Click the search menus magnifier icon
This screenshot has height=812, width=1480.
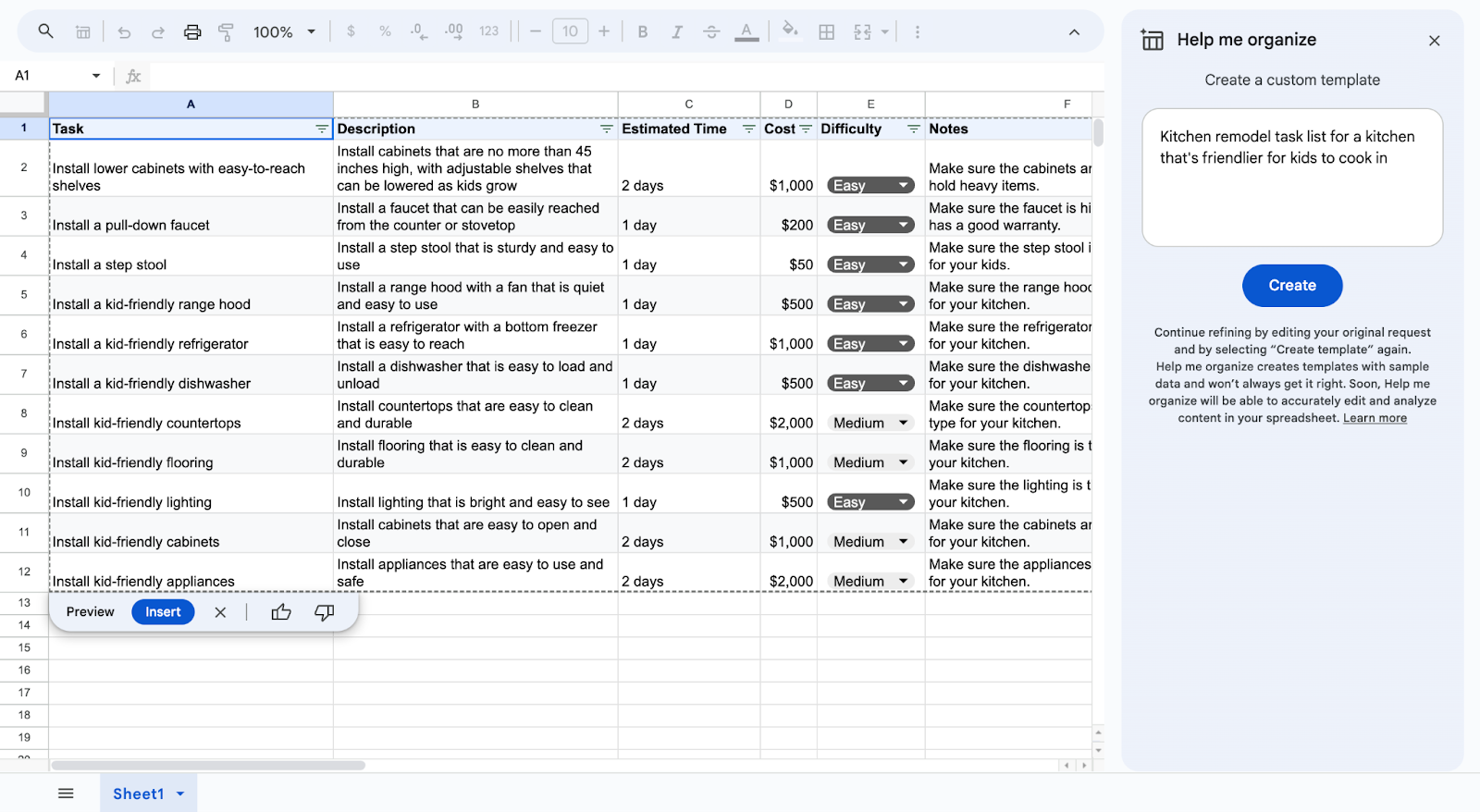pos(45,31)
